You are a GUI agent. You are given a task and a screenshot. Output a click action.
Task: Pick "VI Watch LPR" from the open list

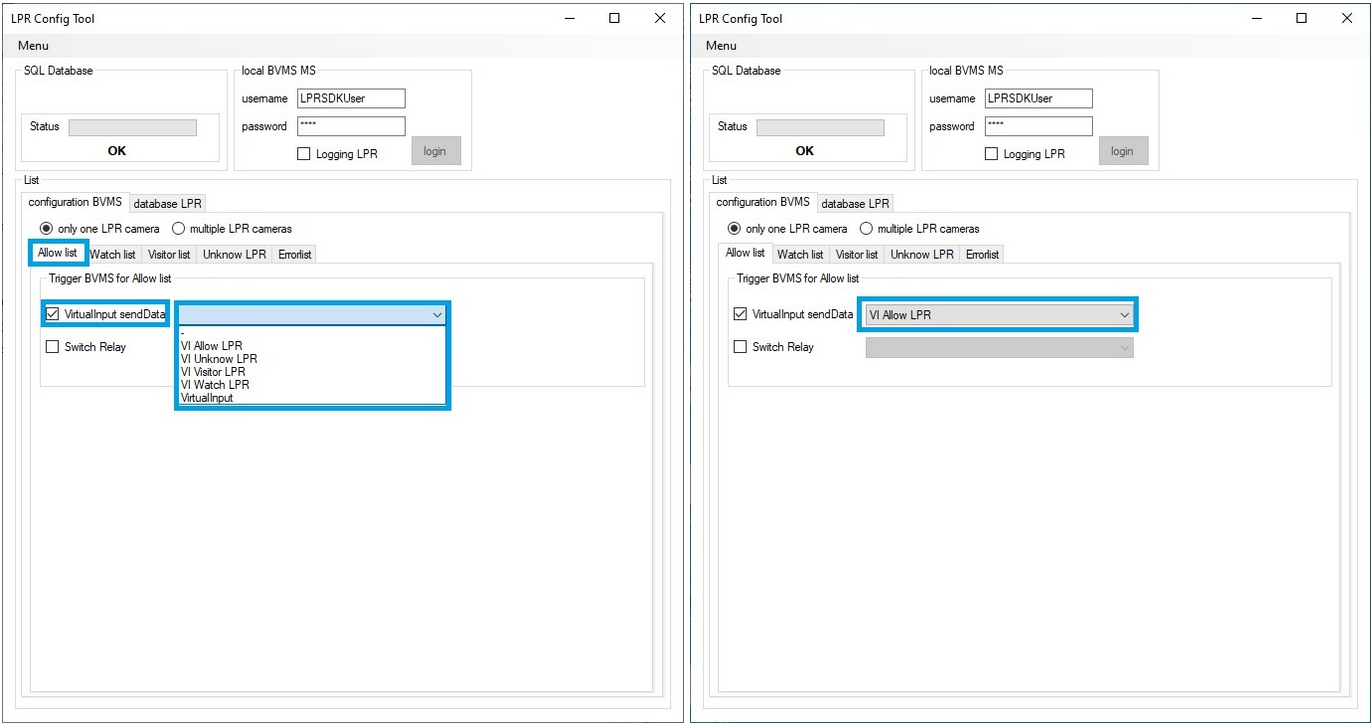point(215,385)
